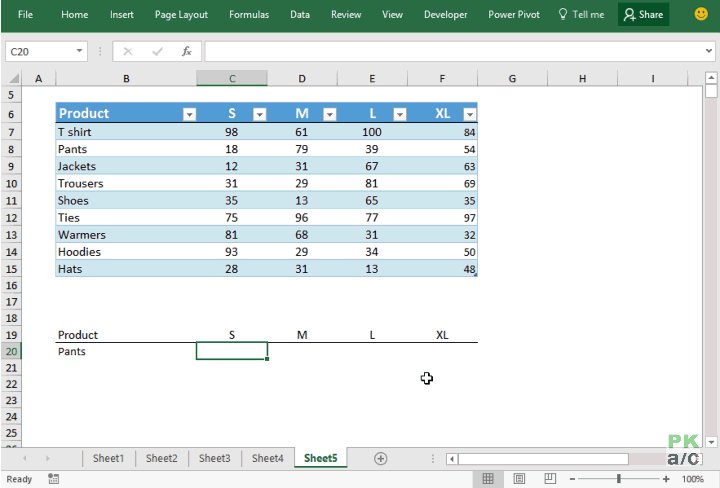
Task: Click the vertical scrollbar thumb
Action: tap(711, 90)
